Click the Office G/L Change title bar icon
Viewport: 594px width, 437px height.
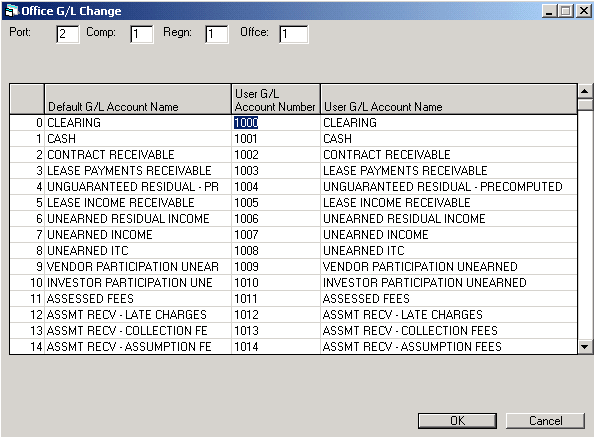pyautogui.click(x=13, y=11)
